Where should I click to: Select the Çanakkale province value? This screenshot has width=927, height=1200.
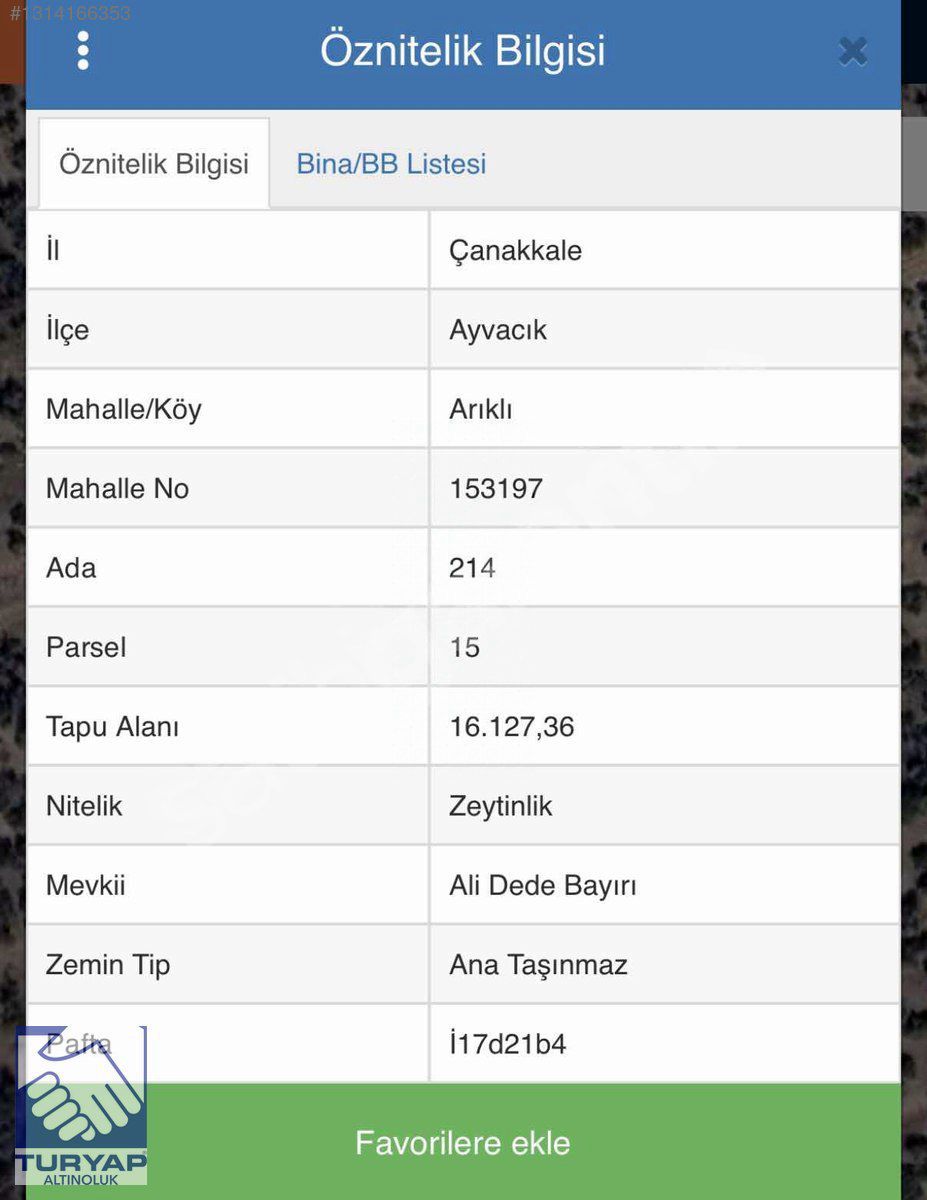click(515, 251)
